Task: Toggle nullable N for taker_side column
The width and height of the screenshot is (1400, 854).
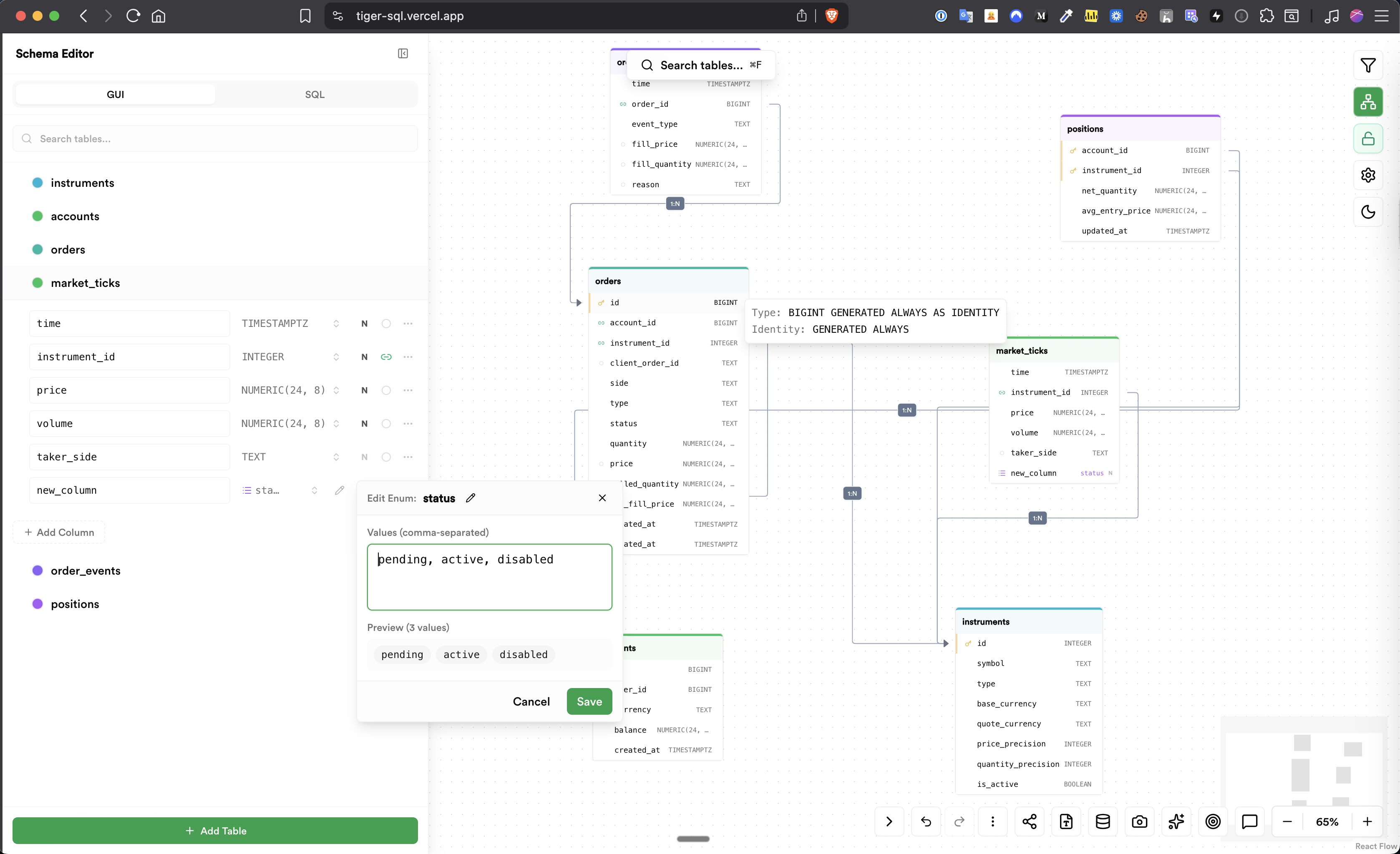Action: pos(364,457)
